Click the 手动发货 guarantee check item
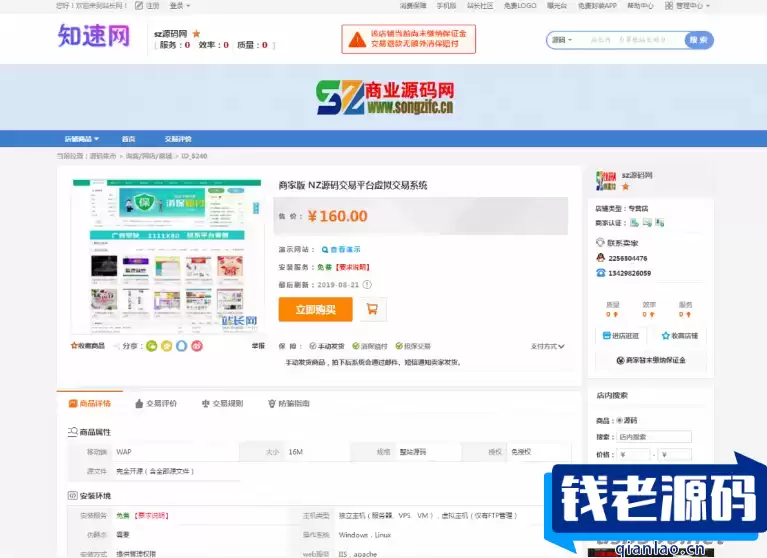The width and height of the screenshot is (767, 558). tap(327, 346)
